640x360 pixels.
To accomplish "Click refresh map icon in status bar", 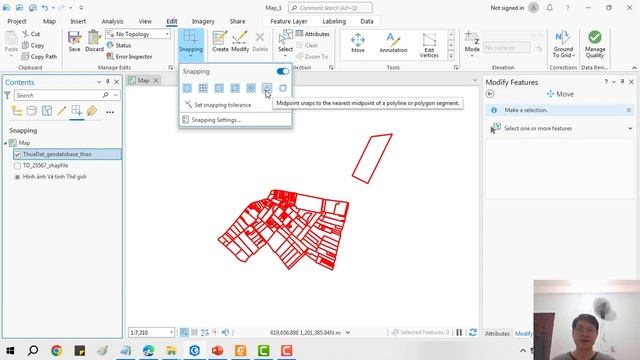I will 473,333.
